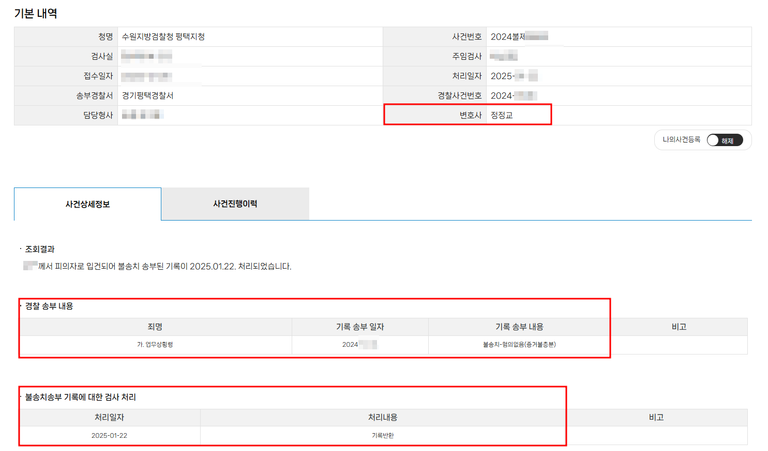Screen dimensions: 768x451
Task: Click the 2025-01-22 processing date cell
Action: point(110,436)
